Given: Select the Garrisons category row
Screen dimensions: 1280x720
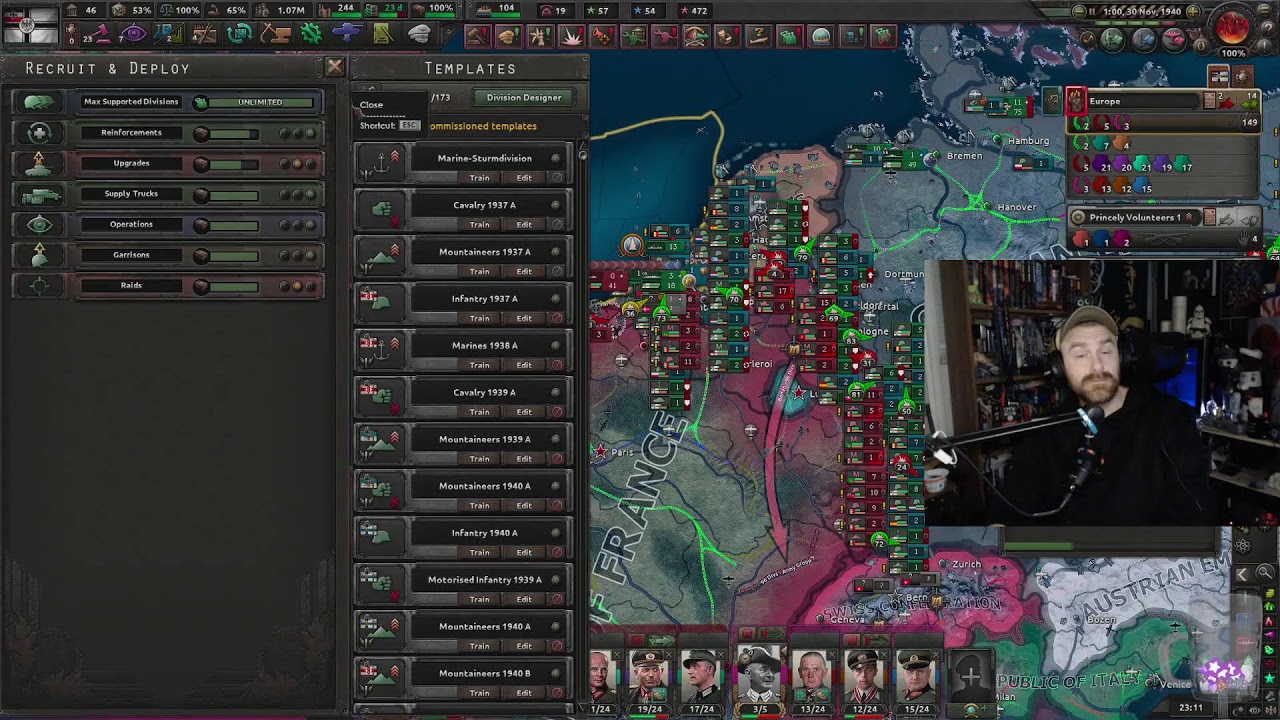Looking at the screenshot, I should pyautogui.click(x=168, y=255).
